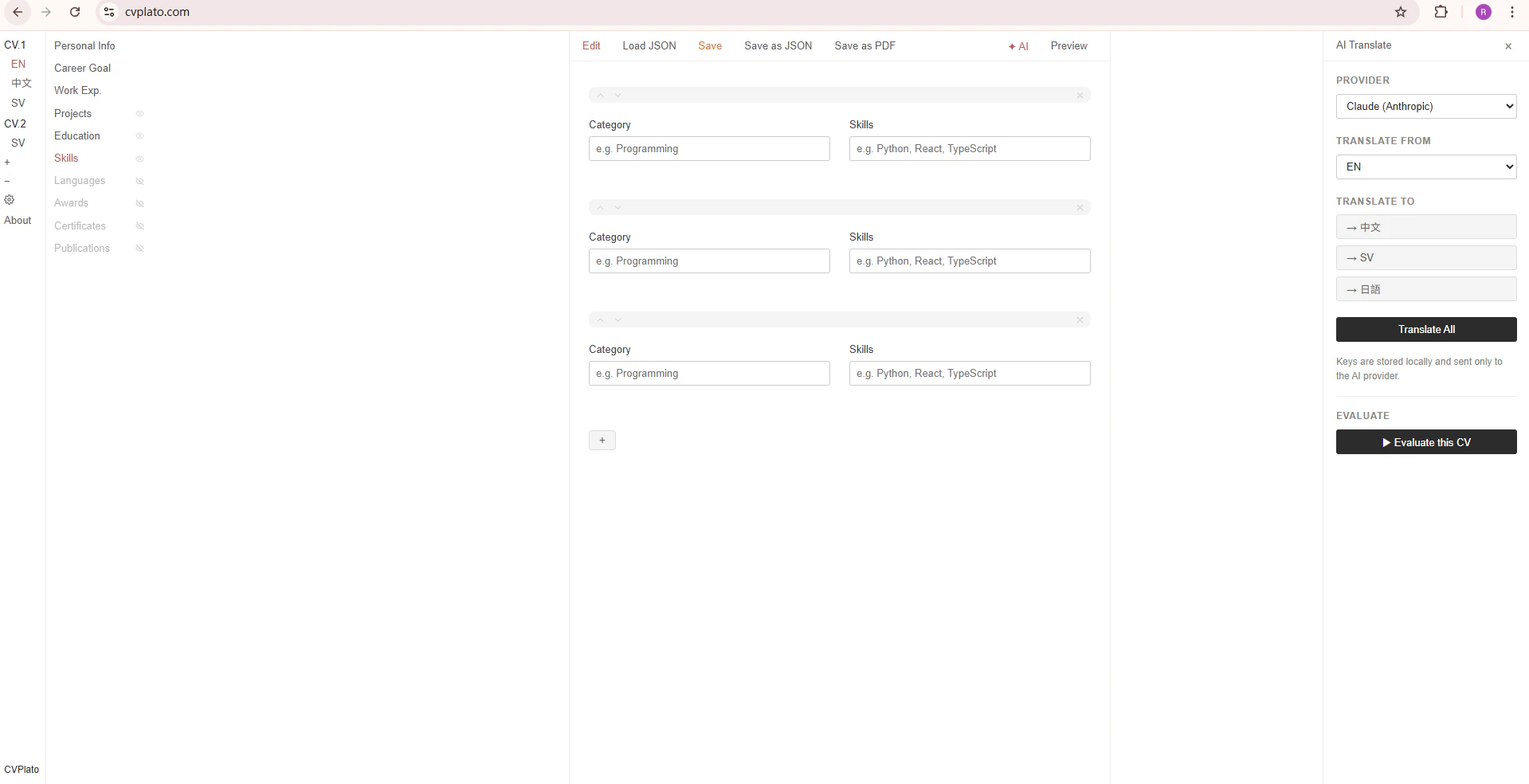Image resolution: width=1529 pixels, height=784 pixels.
Task: Open the settings gear icon in sidebar
Action: pyautogui.click(x=9, y=200)
